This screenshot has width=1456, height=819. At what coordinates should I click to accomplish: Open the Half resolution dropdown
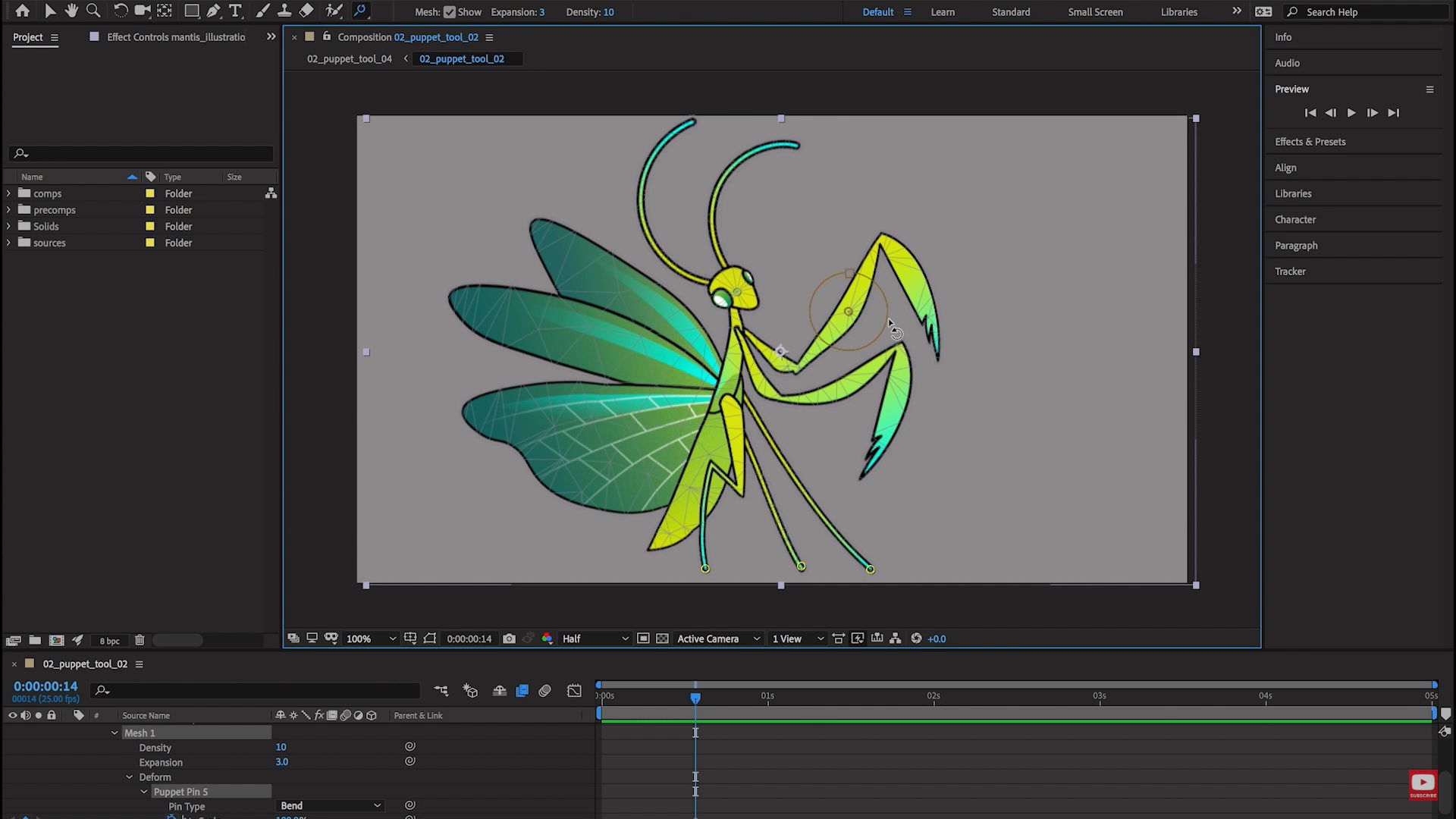595,639
